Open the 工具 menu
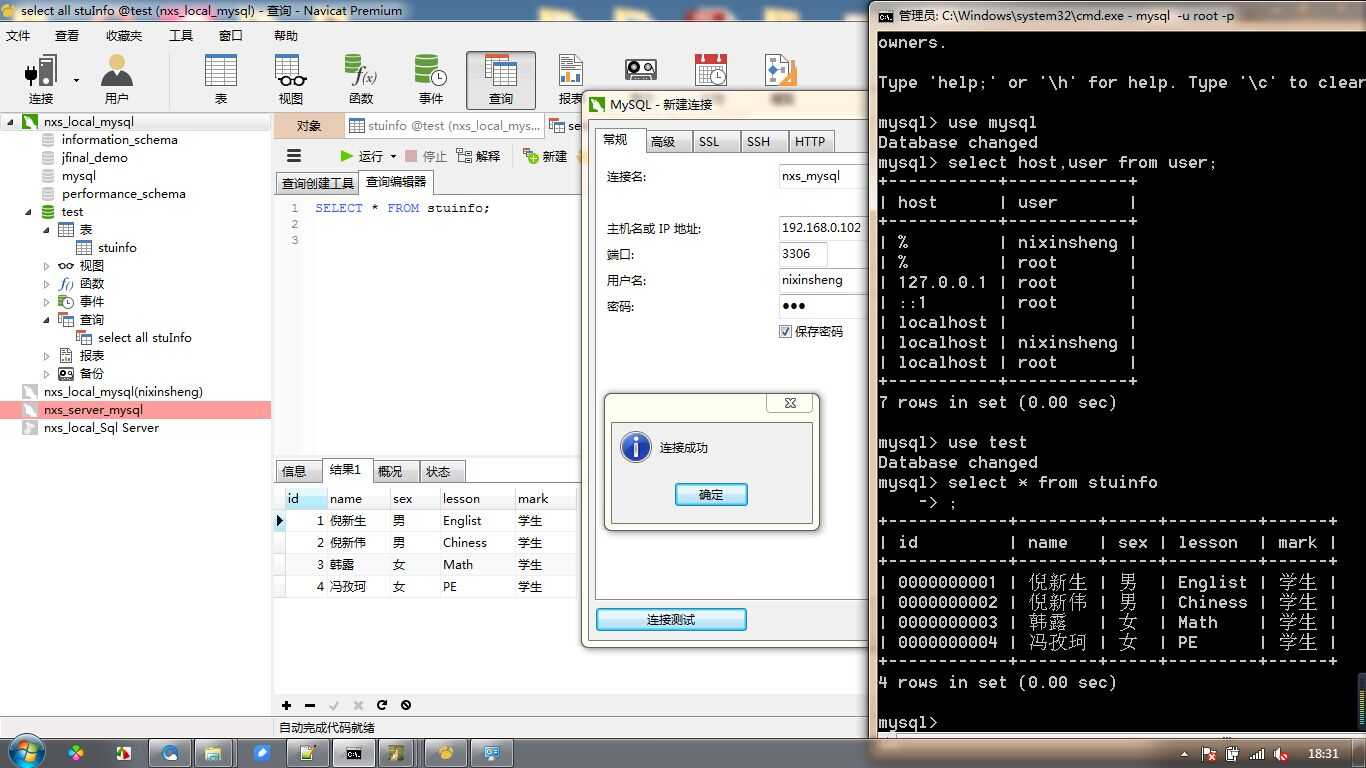Screen dimensions: 1366x768 point(181,35)
